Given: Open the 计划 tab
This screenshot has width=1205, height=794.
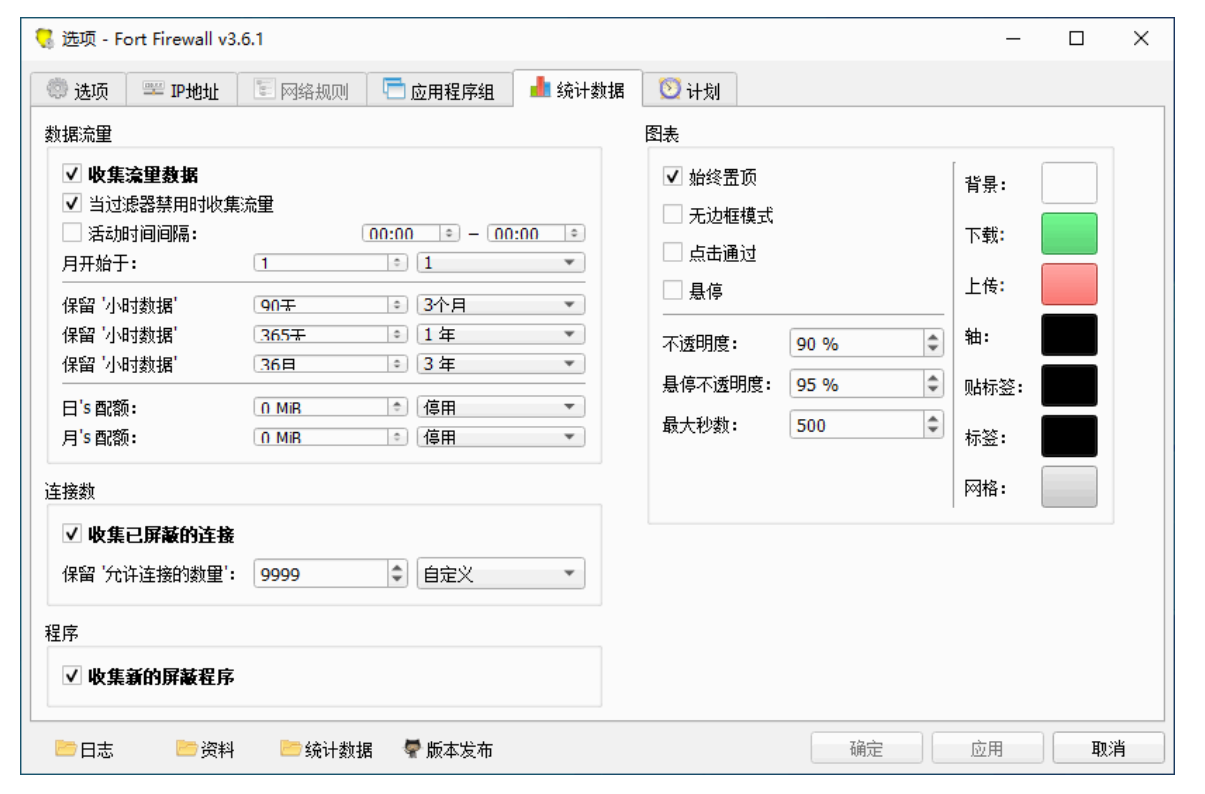Looking at the screenshot, I should 689,90.
